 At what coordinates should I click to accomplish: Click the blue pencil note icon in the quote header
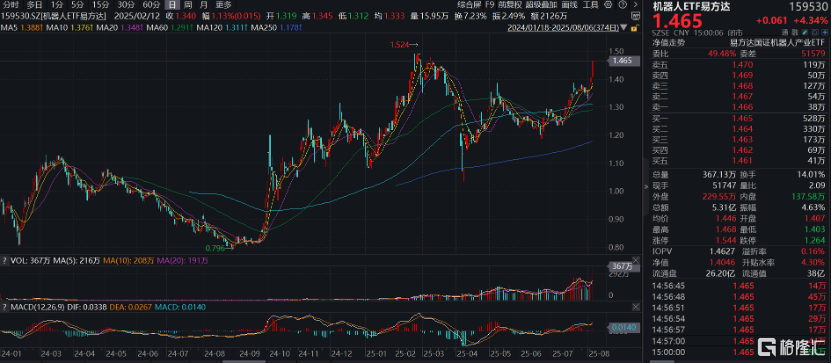(x=804, y=33)
